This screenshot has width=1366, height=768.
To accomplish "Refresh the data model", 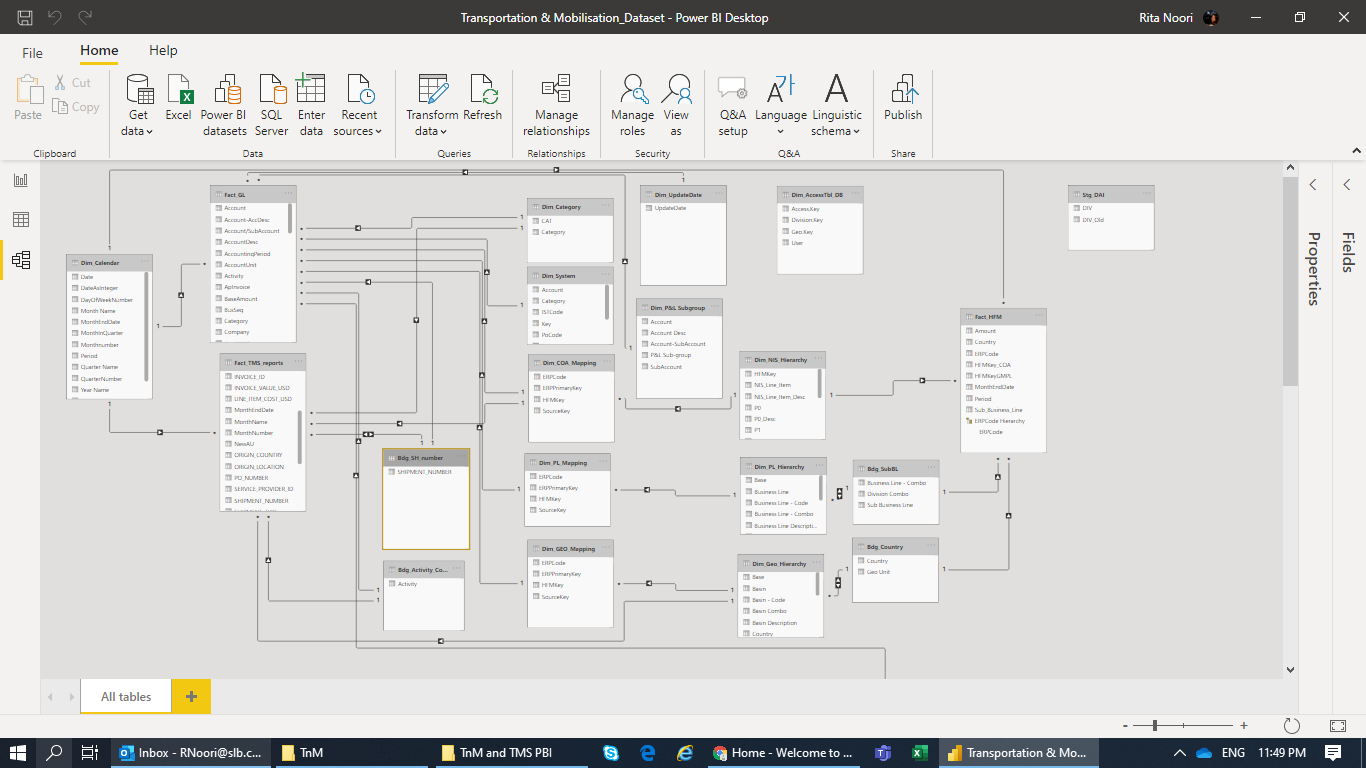I will click(483, 98).
